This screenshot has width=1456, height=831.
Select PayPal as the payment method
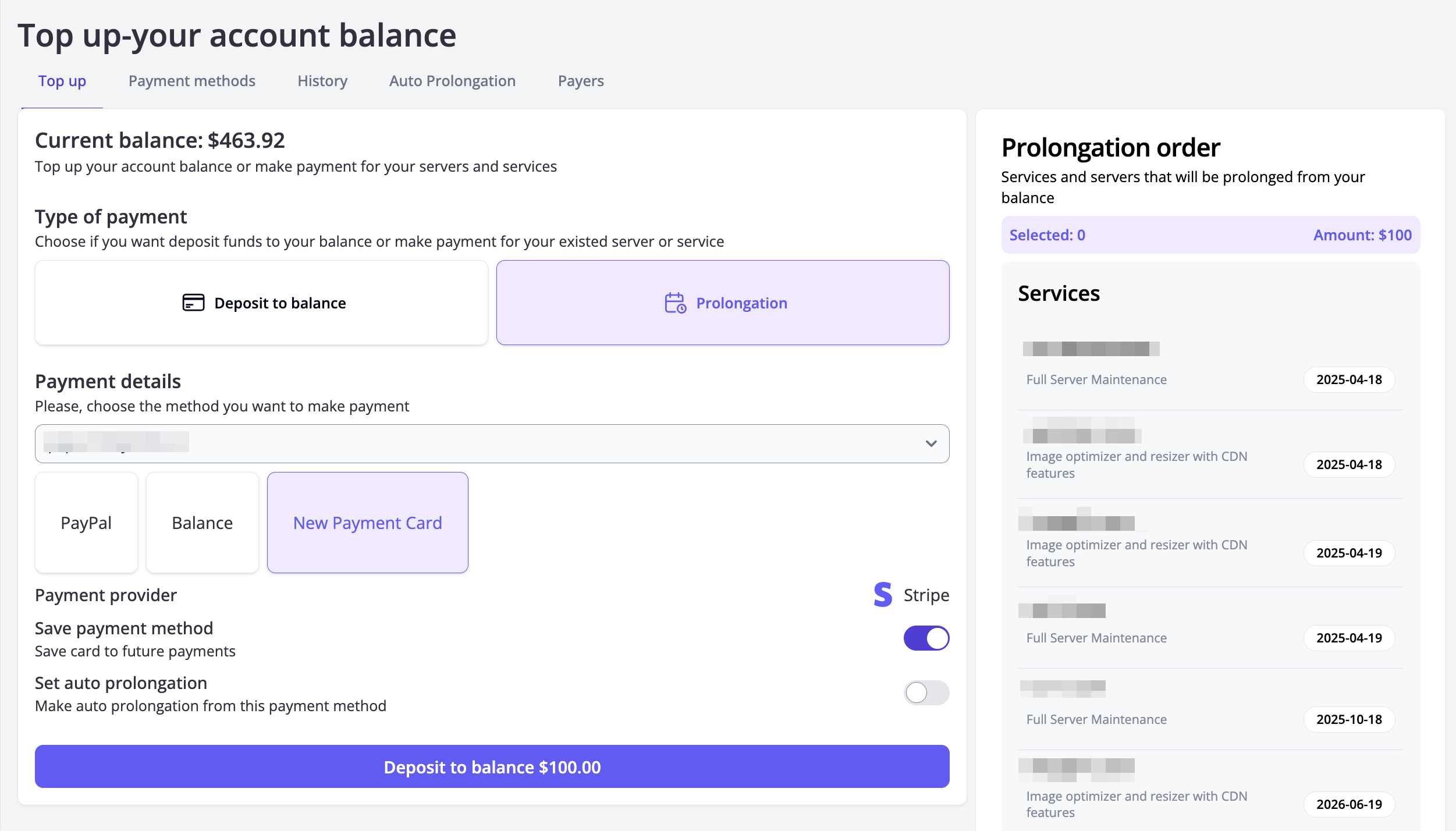click(86, 523)
